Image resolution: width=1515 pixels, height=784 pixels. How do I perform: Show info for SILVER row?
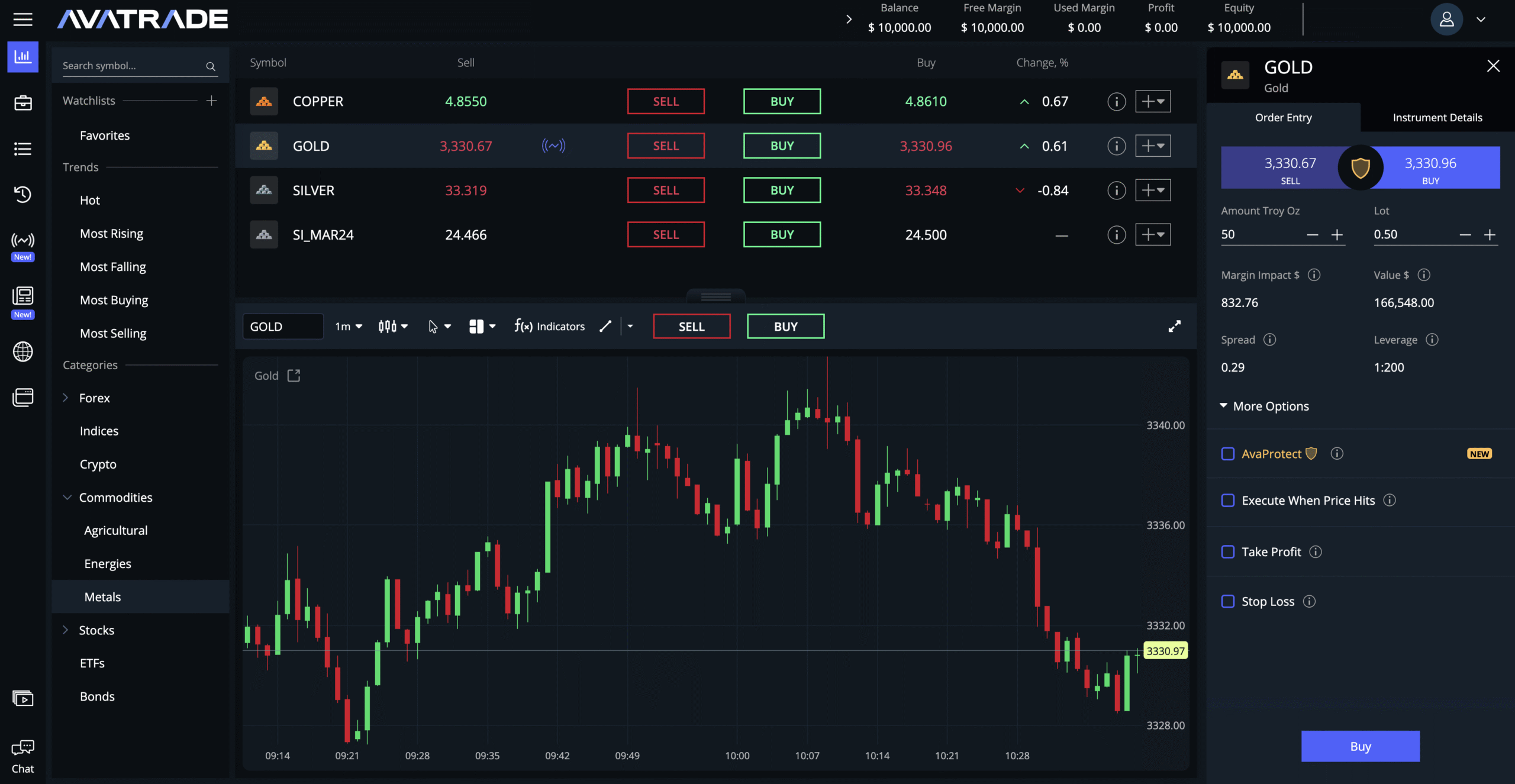pos(1116,191)
